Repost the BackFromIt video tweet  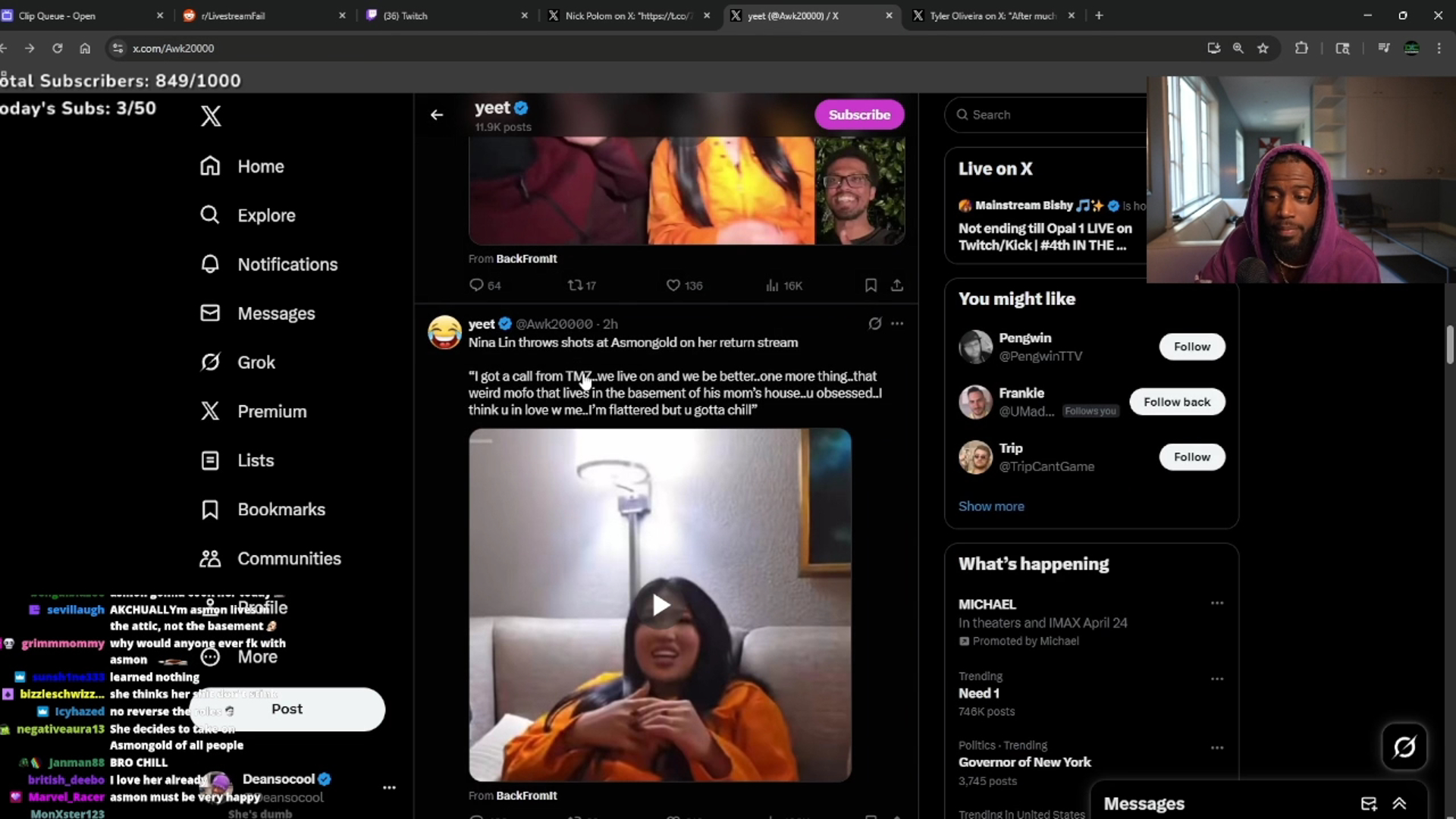577,285
